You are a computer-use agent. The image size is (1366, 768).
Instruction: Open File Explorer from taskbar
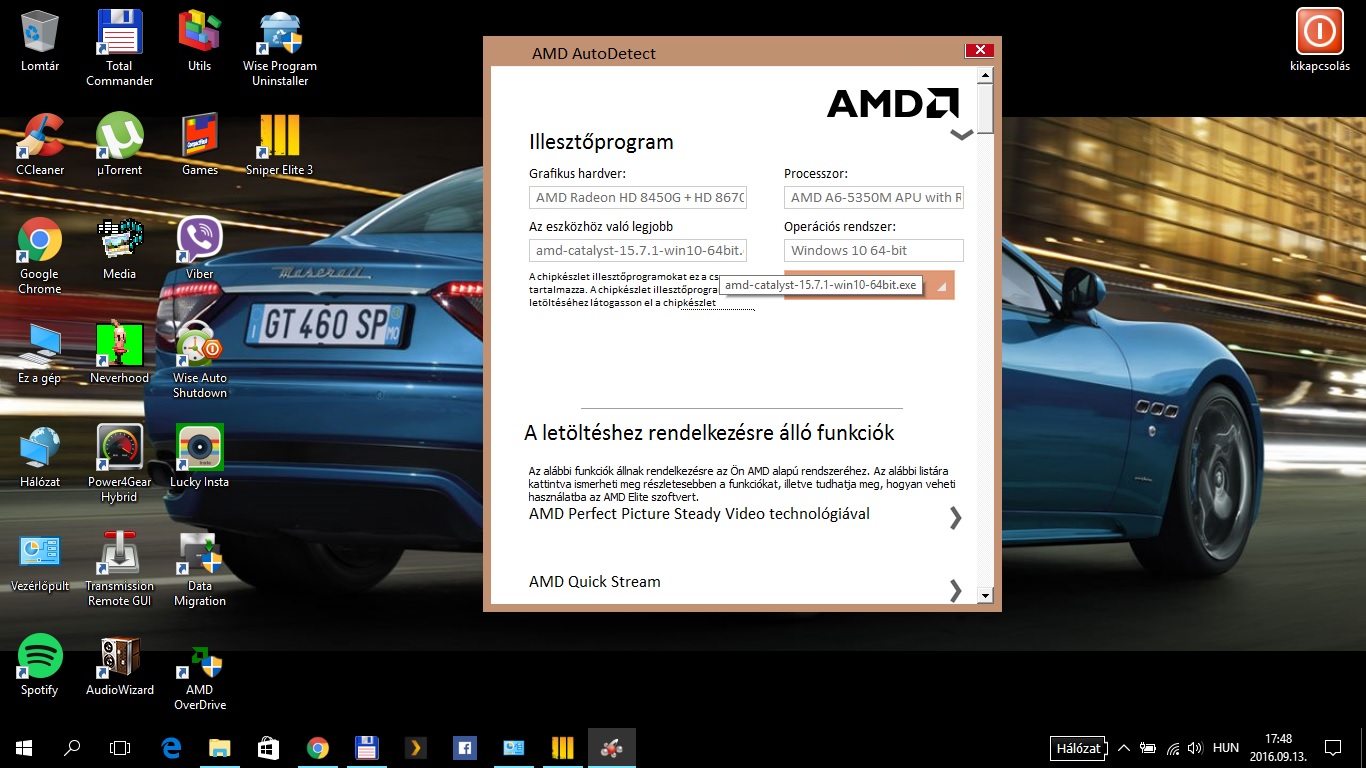coord(220,747)
